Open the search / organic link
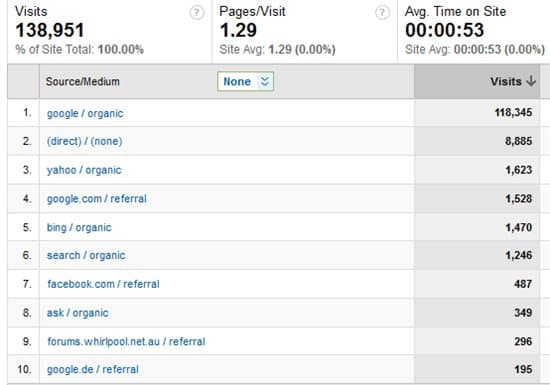 (86, 255)
